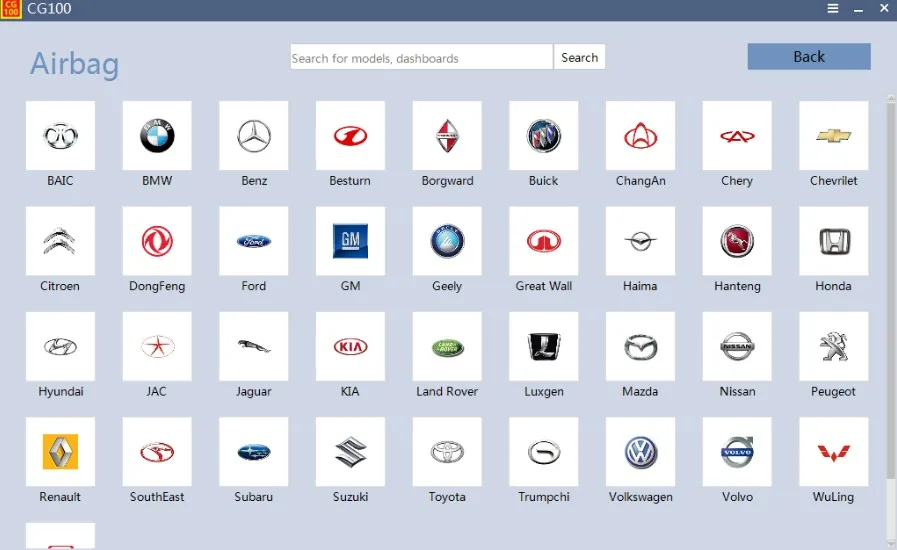Select the Volvo logo tile
This screenshot has width=897, height=550.
click(x=737, y=452)
